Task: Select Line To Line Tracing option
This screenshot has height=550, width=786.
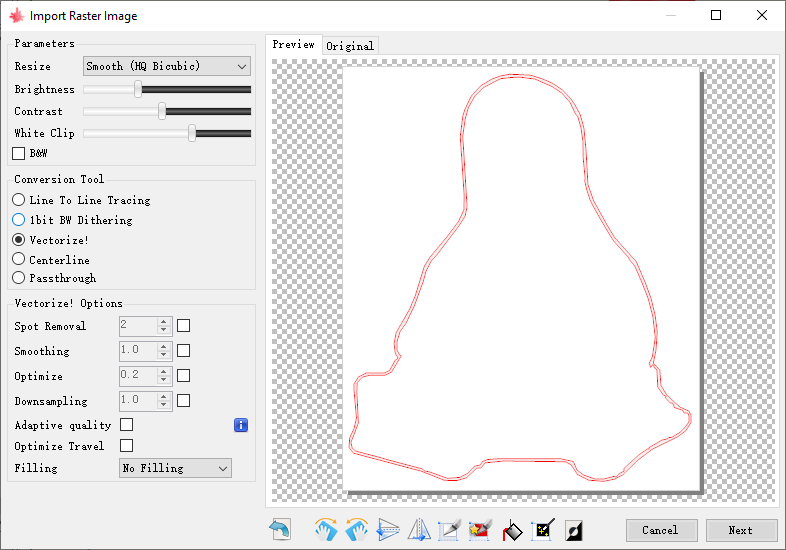Action: tap(19, 200)
